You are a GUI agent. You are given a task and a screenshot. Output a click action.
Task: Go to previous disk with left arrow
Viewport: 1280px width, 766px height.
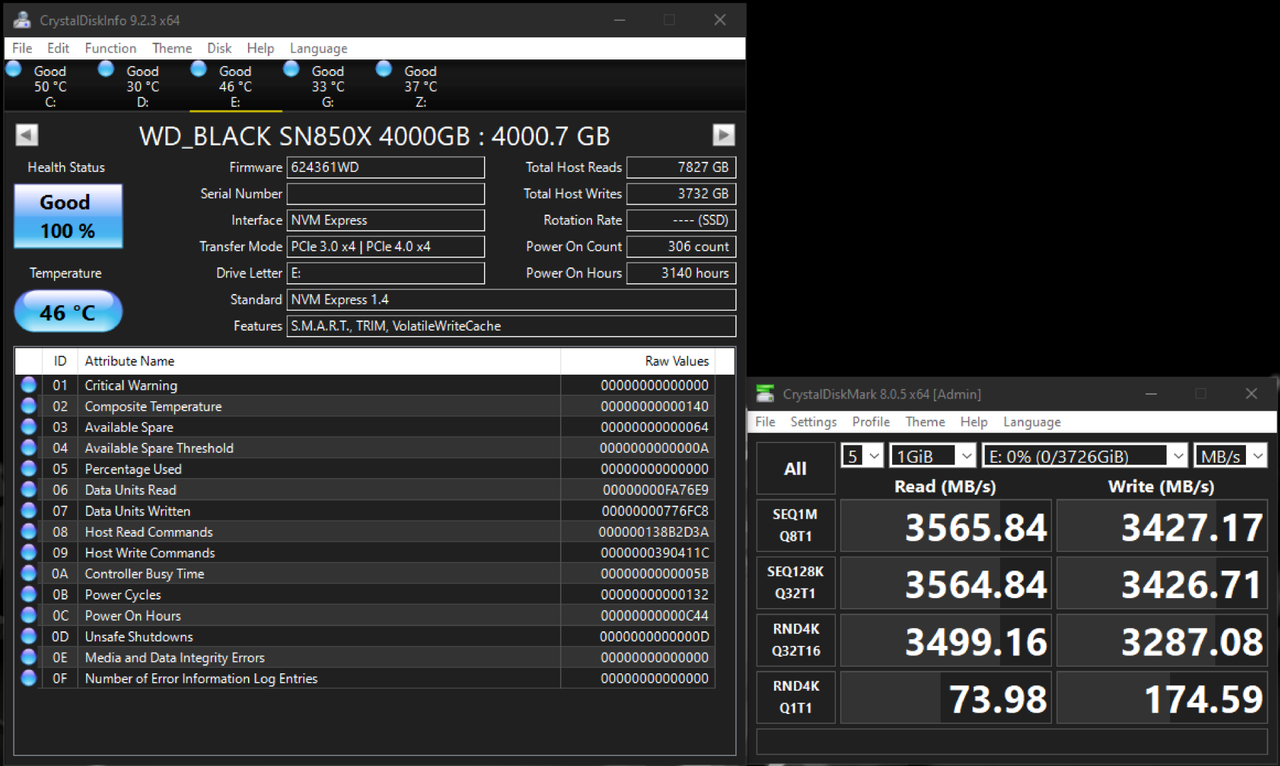tap(27, 135)
